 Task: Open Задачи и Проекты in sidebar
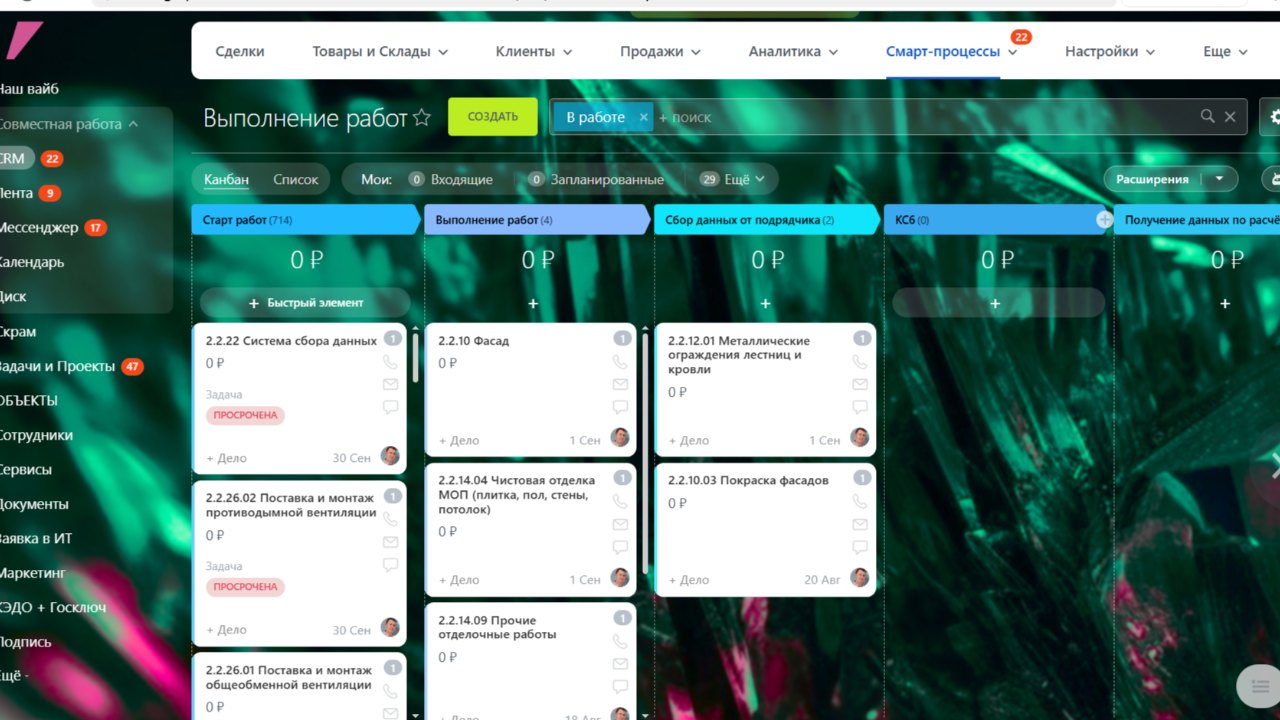[58, 366]
